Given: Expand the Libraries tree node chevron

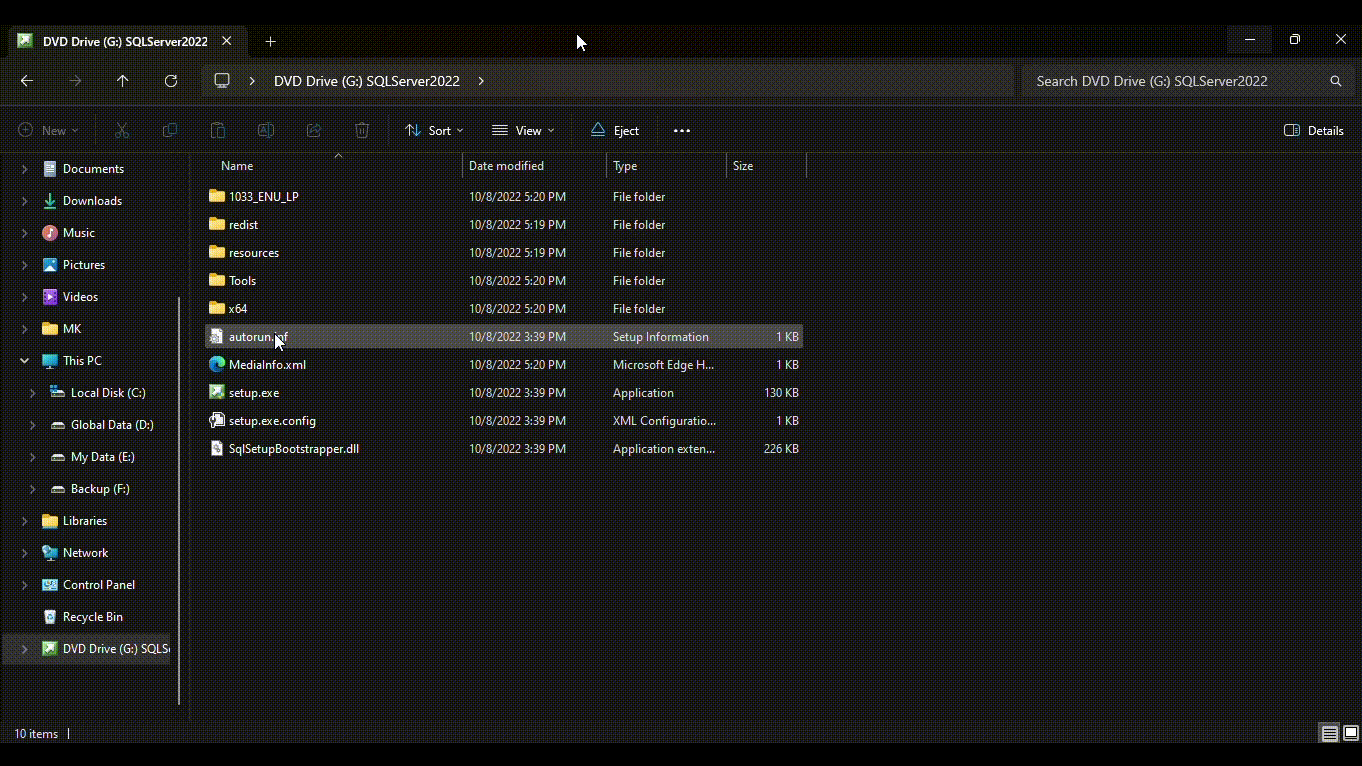Looking at the screenshot, I should [25, 521].
